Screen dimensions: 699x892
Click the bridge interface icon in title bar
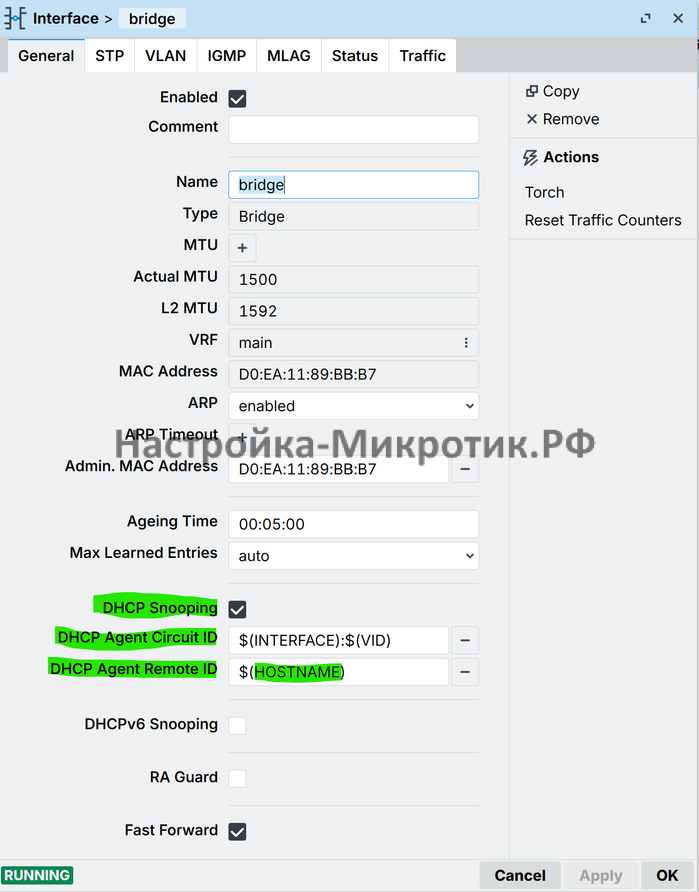(x=15, y=18)
